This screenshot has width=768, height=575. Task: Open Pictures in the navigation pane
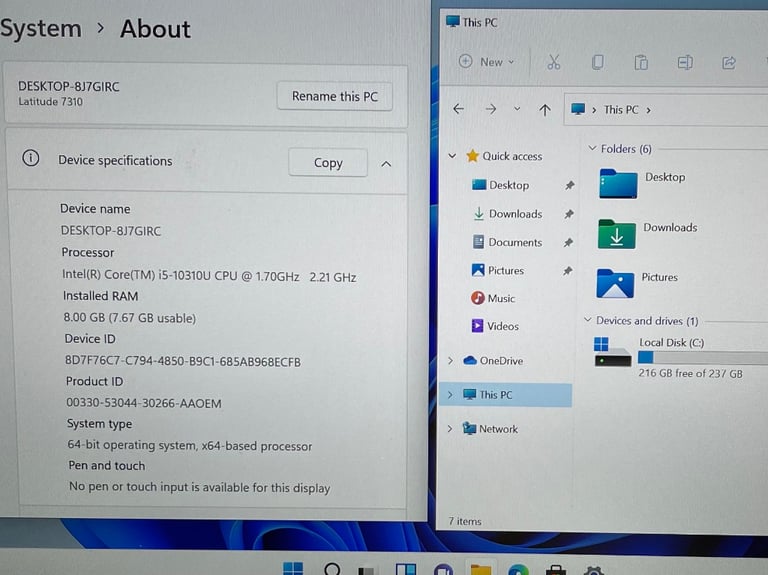click(x=505, y=270)
